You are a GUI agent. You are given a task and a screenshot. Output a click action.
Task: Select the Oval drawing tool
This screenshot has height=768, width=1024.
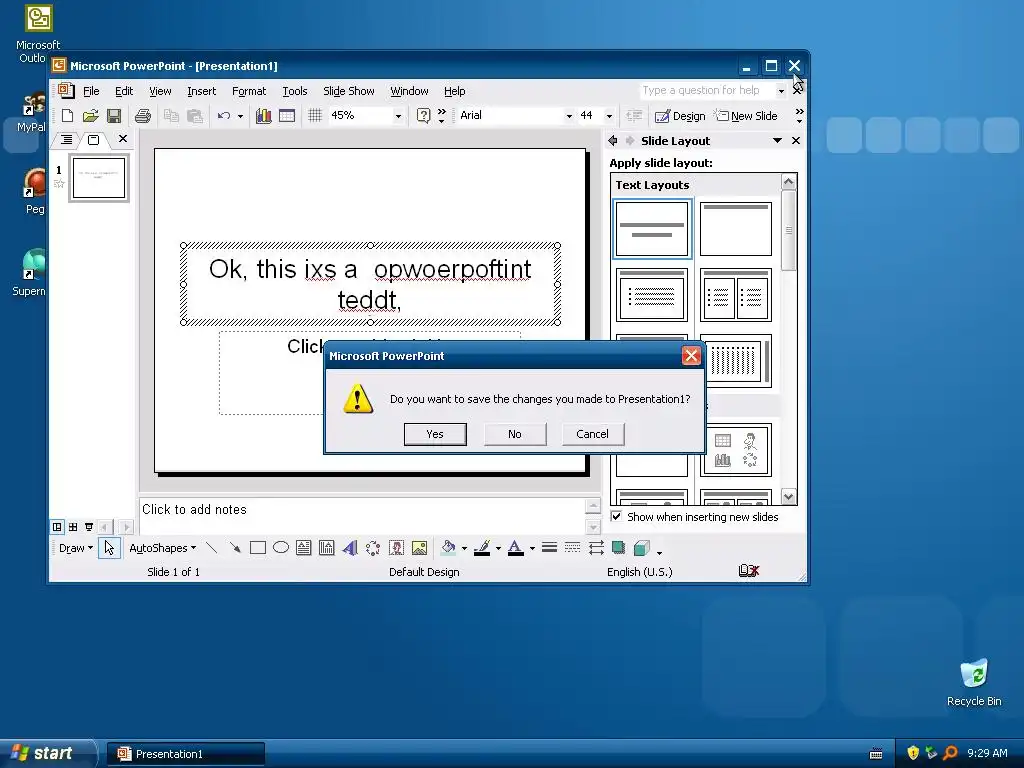[x=281, y=547]
